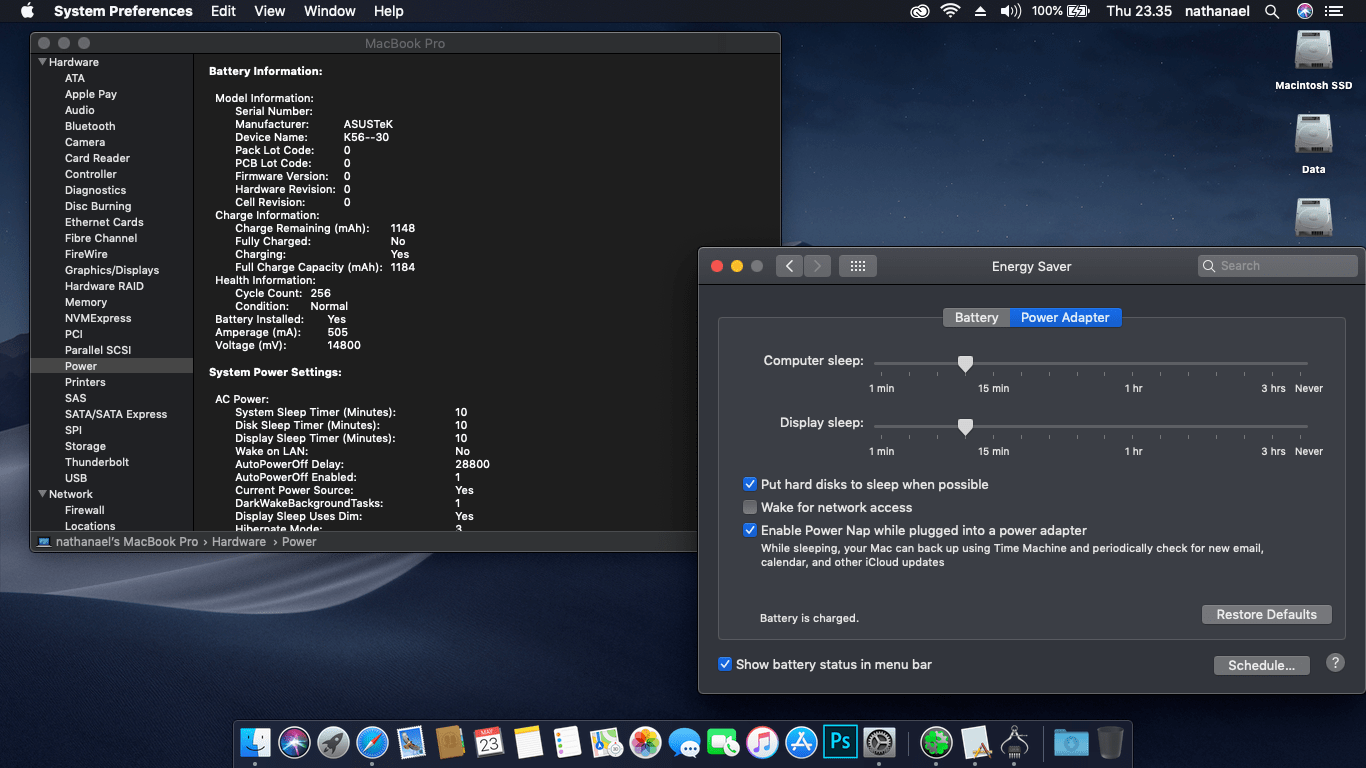1366x768 pixels.
Task: Open the battery status menu
Action: (1061, 11)
